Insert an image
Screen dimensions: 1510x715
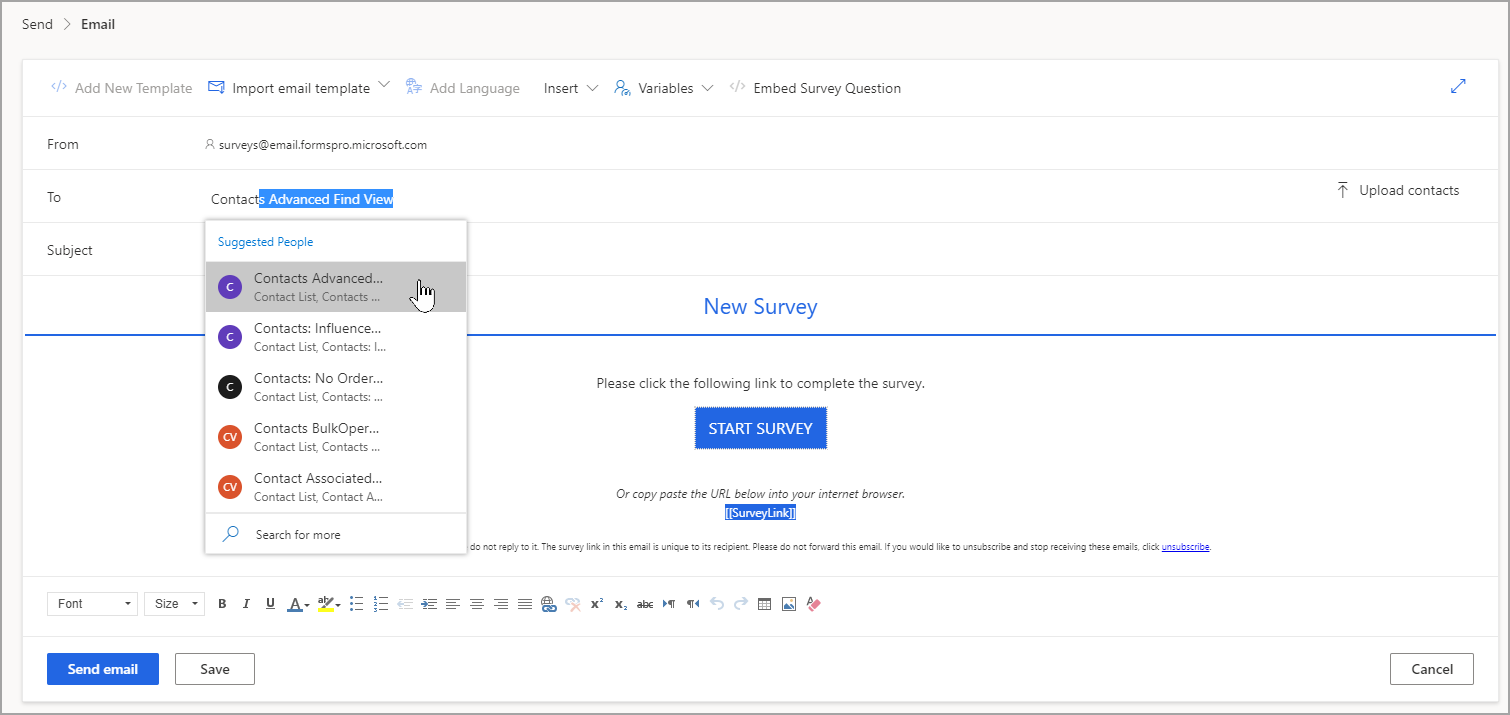789,604
